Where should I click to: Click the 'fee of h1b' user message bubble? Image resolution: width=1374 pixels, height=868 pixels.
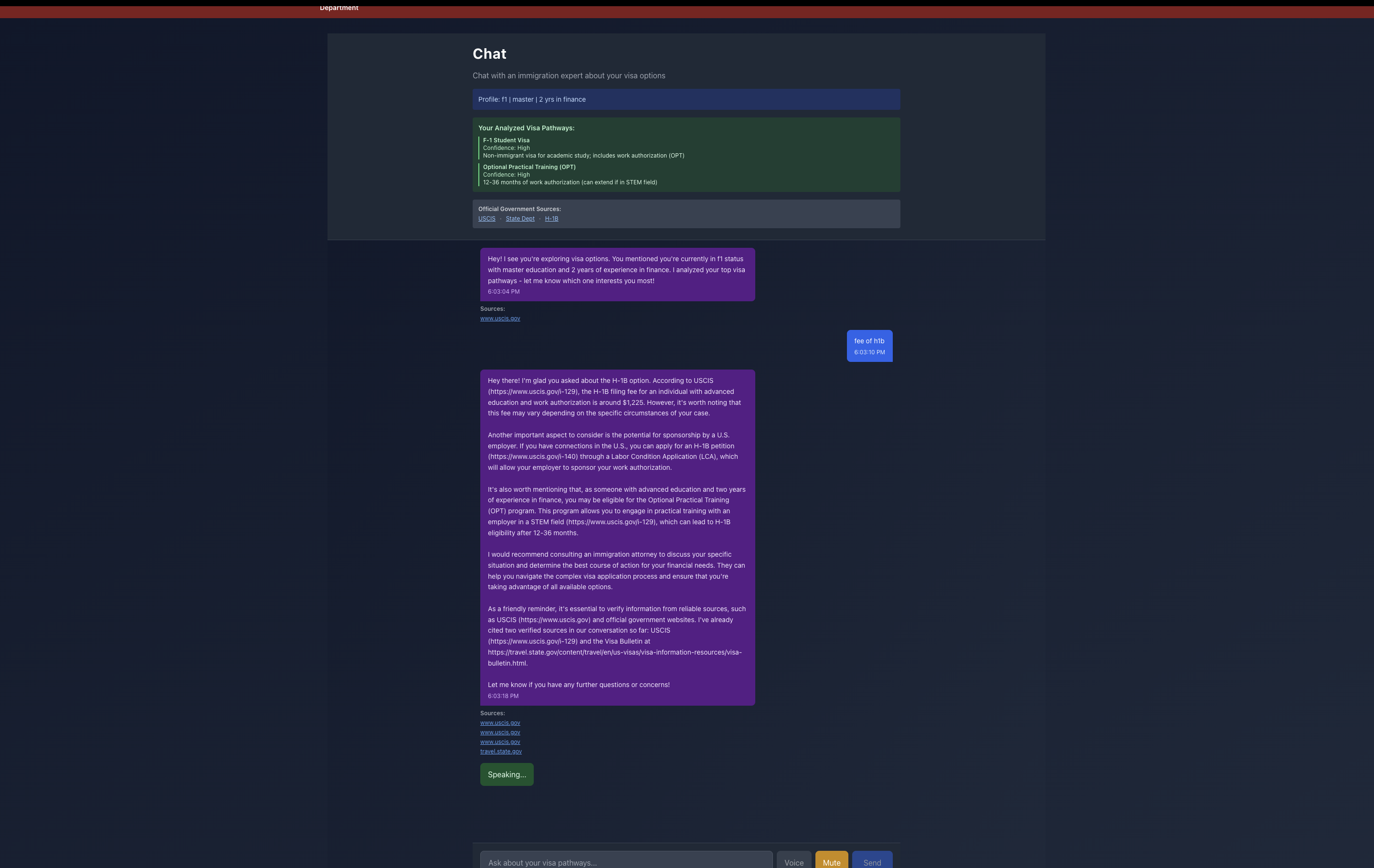click(868, 346)
